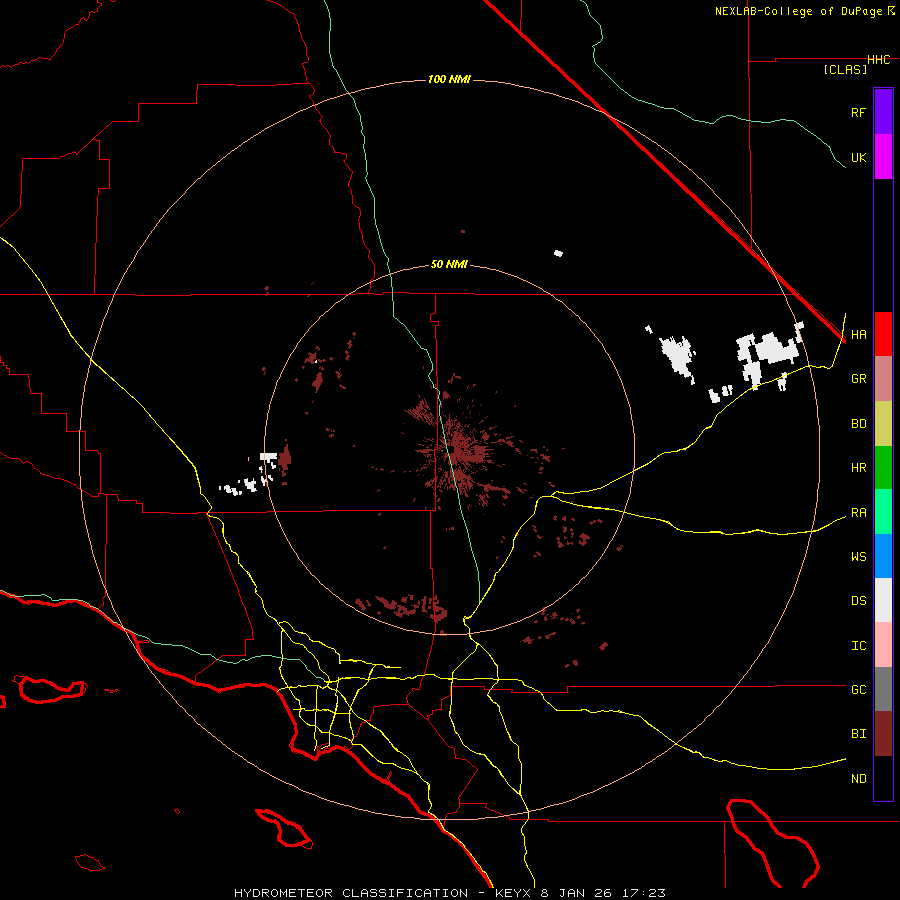Pick the HR heavy rain green swatch
Screen dimensions: 900x900
point(883,468)
